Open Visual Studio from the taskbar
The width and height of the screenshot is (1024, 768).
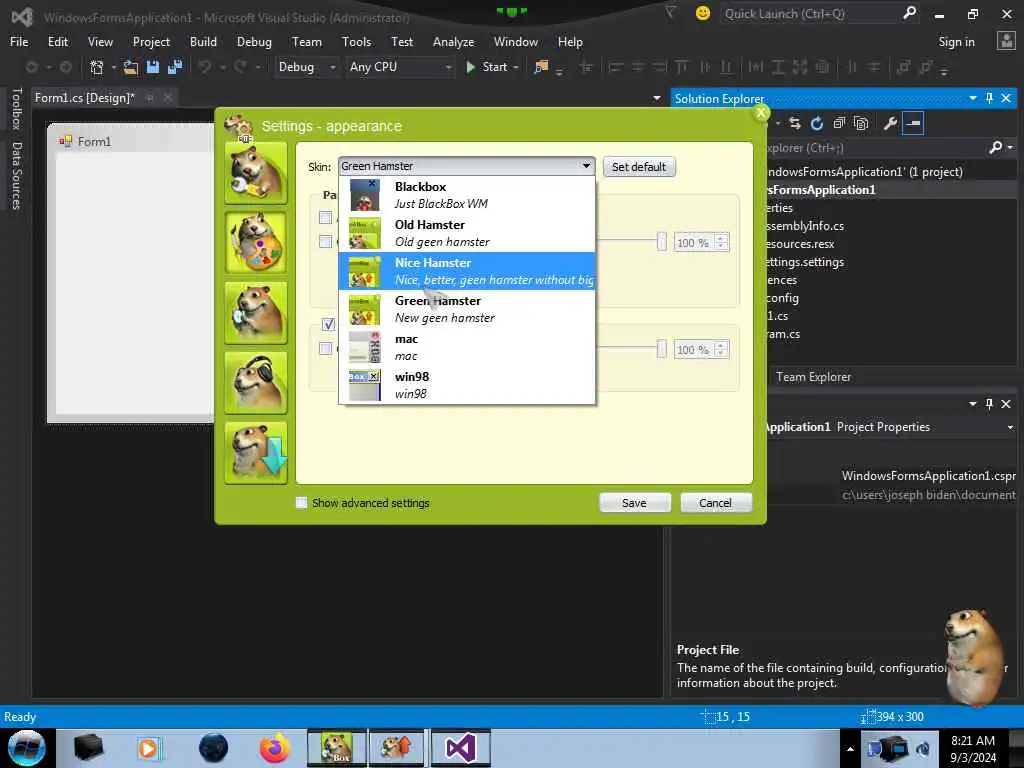[460, 748]
